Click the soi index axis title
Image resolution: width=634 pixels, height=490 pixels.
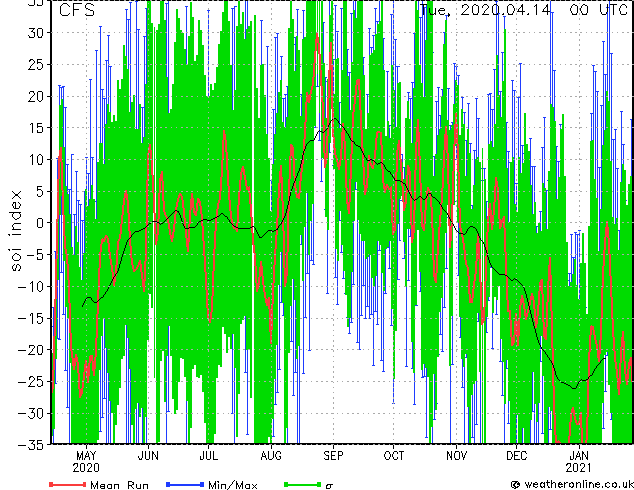[x=16, y=230]
